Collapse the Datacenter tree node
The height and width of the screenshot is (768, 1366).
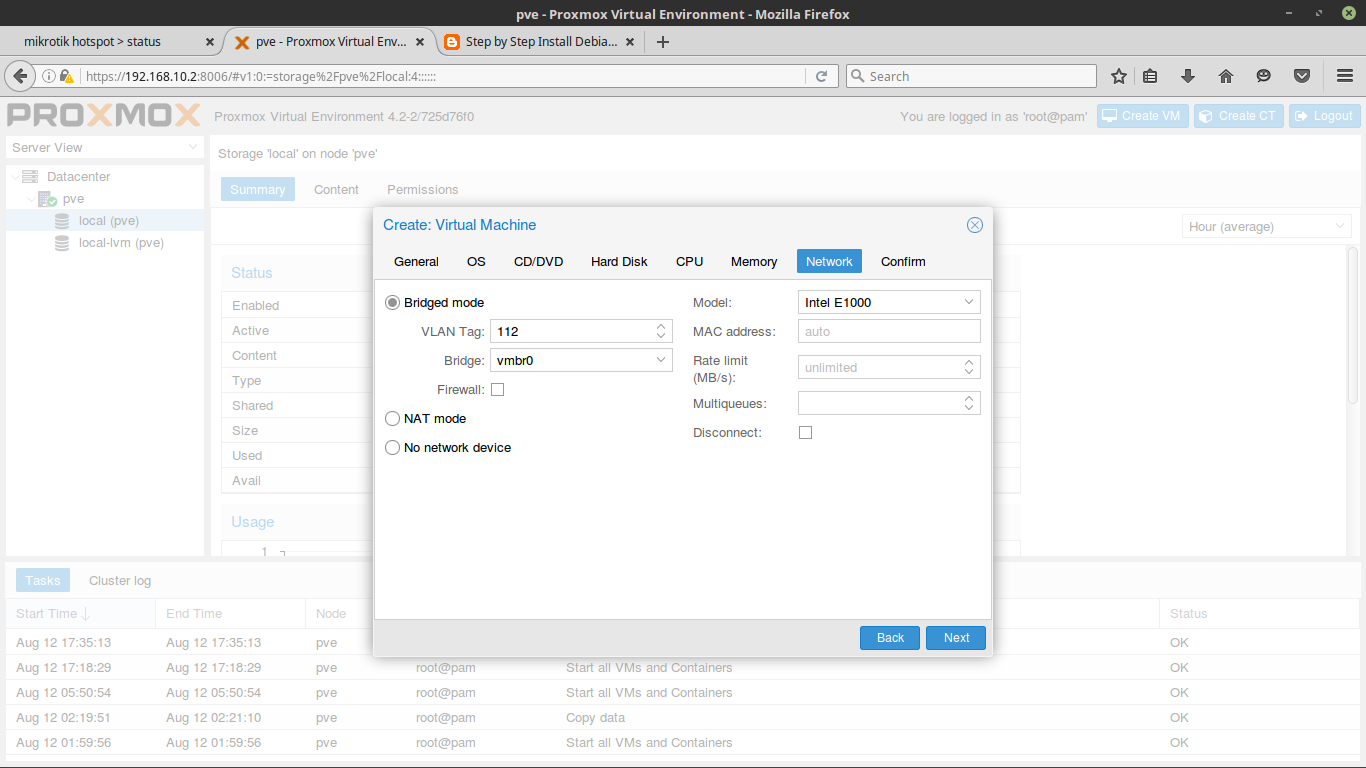coord(14,177)
